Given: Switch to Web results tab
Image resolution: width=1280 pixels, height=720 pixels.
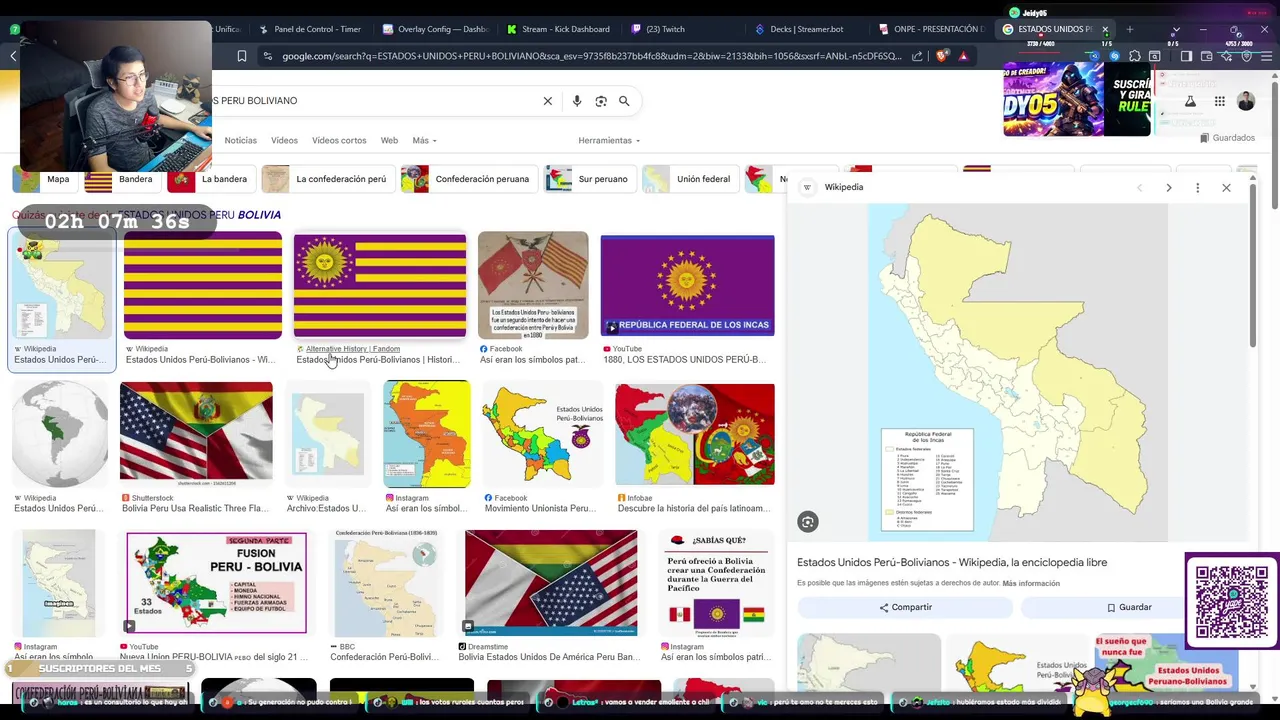Looking at the screenshot, I should coord(389,141).
